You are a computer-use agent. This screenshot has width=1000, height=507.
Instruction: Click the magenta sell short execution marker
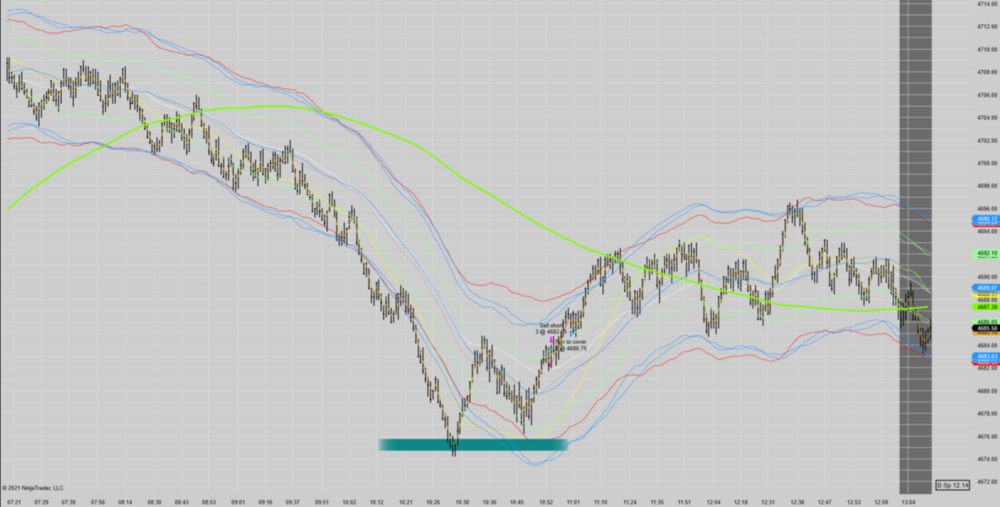552,341
